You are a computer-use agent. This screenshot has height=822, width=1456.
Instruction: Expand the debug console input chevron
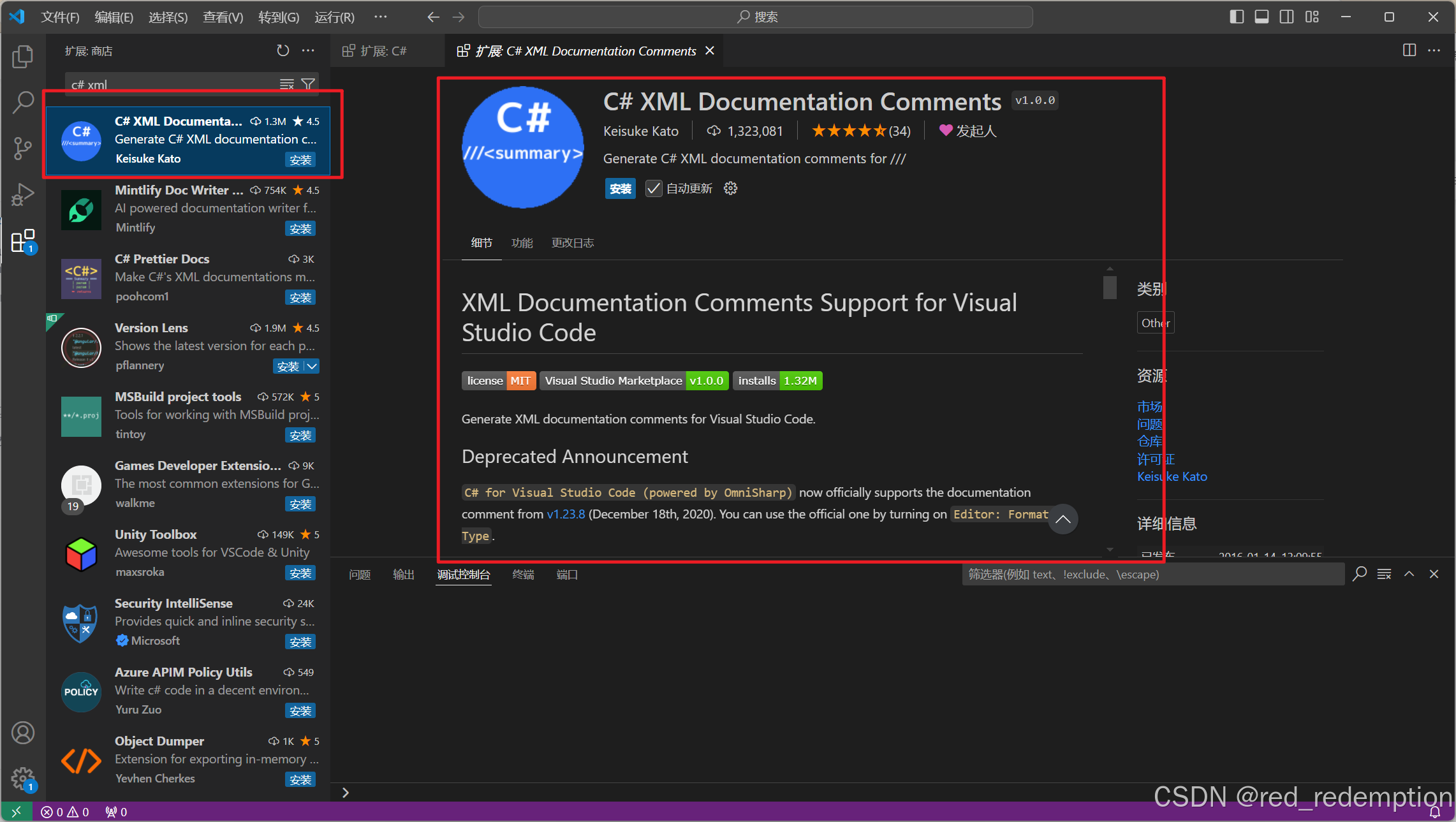(x=346, y=793)
